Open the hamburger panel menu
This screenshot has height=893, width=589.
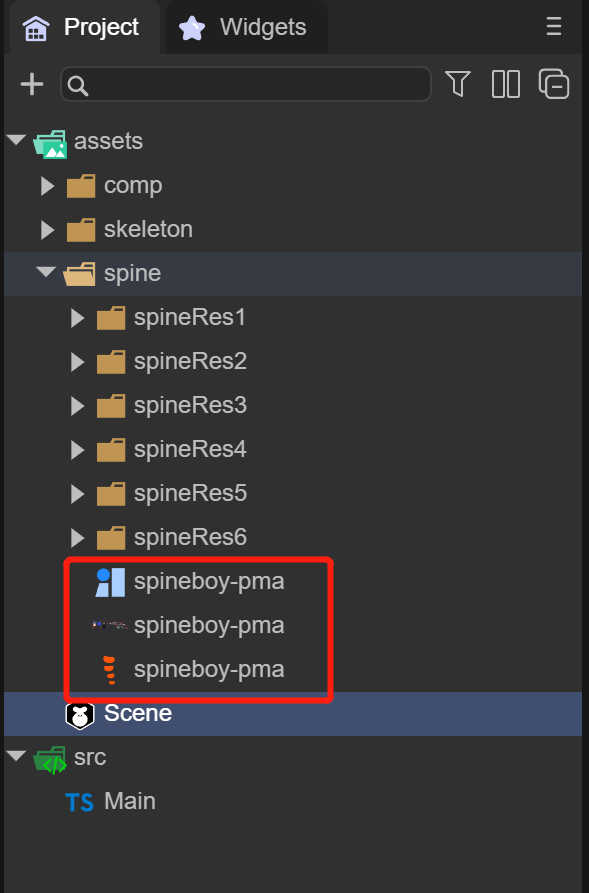(x=554, y=26)
